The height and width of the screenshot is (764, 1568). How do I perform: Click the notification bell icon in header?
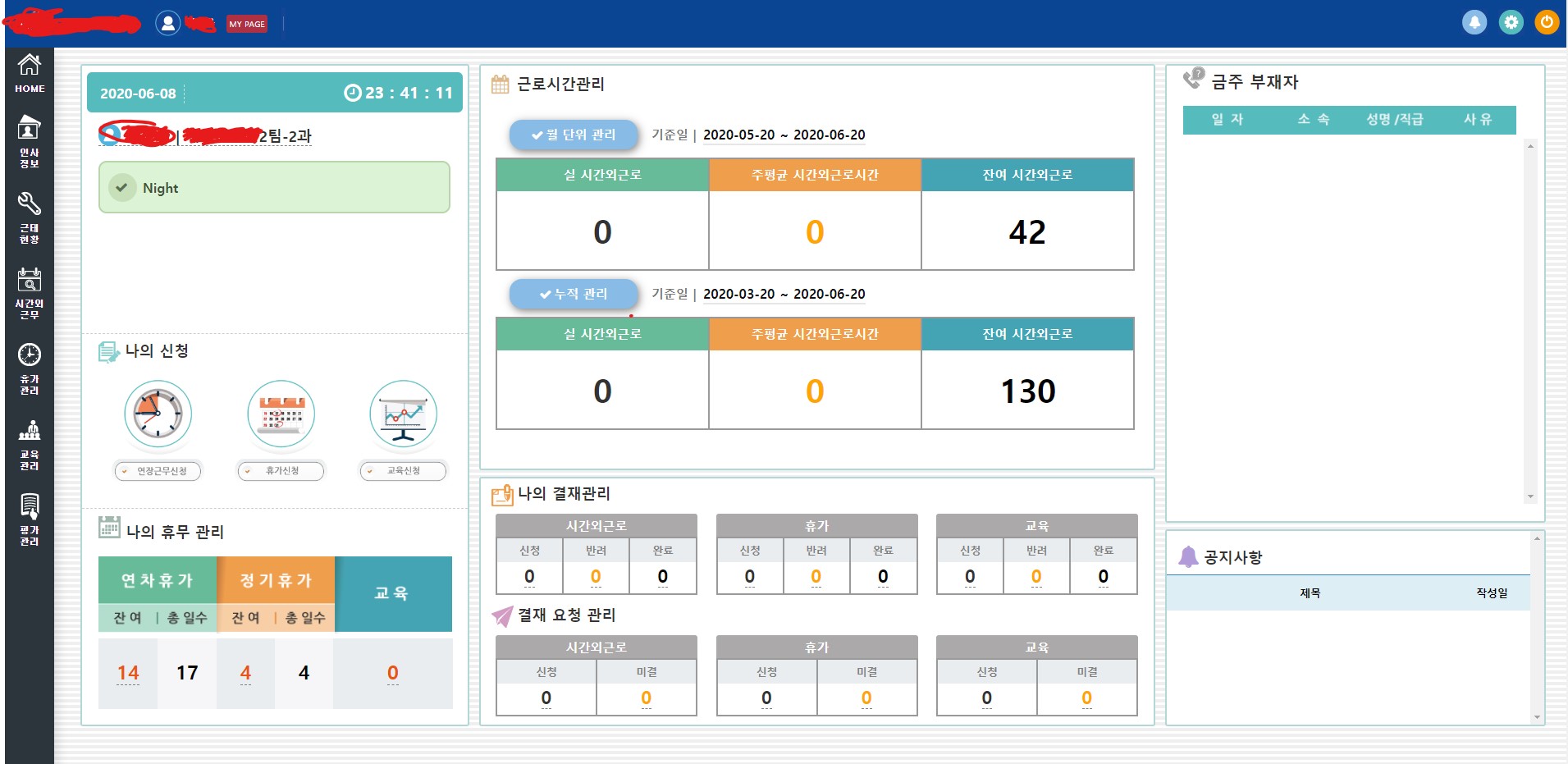1474,22
